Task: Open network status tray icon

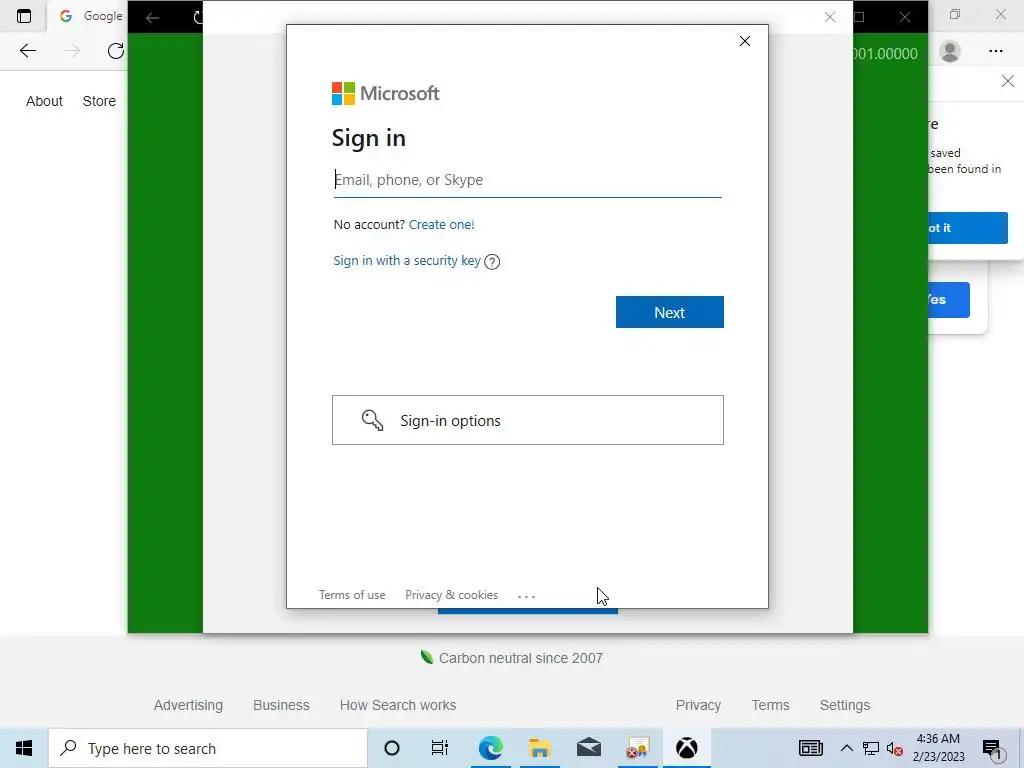Action: pyautogui.click(x=871, y=748)
